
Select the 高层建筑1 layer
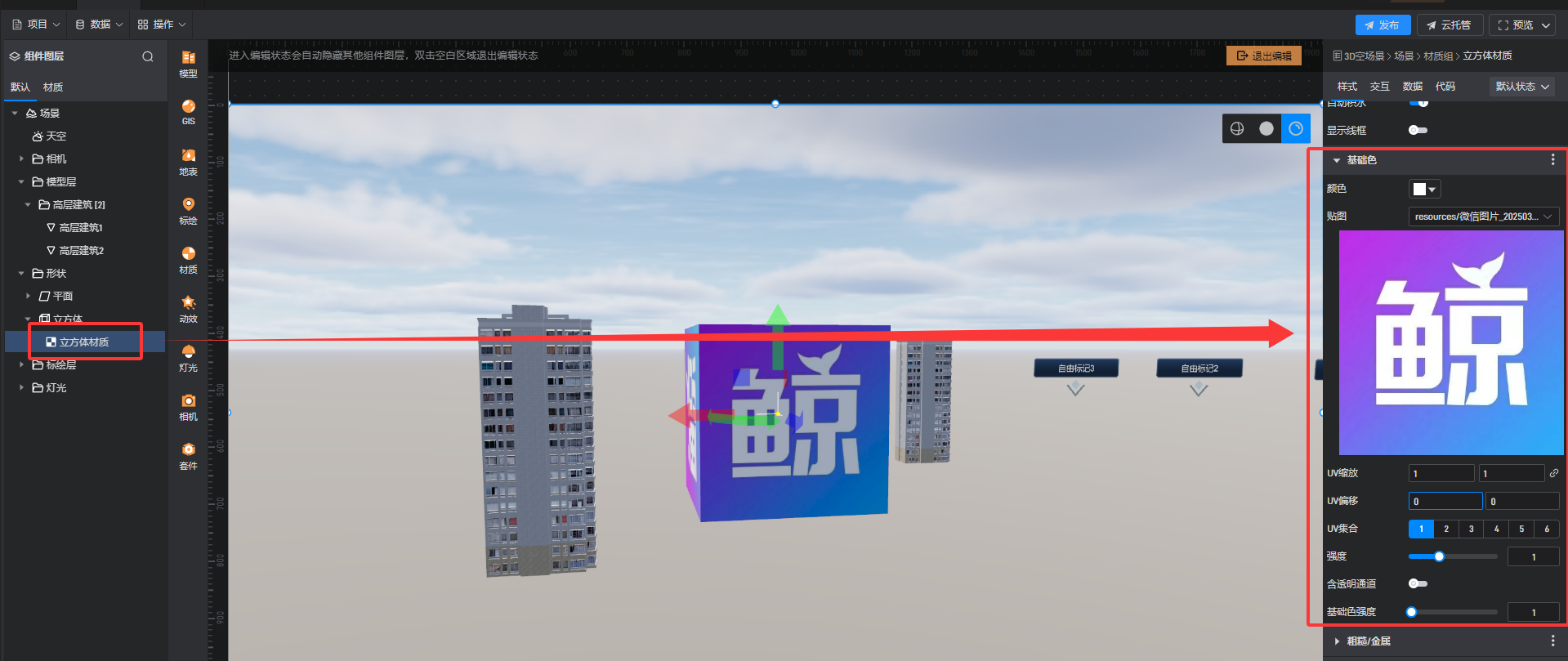(x=74, y=227)
